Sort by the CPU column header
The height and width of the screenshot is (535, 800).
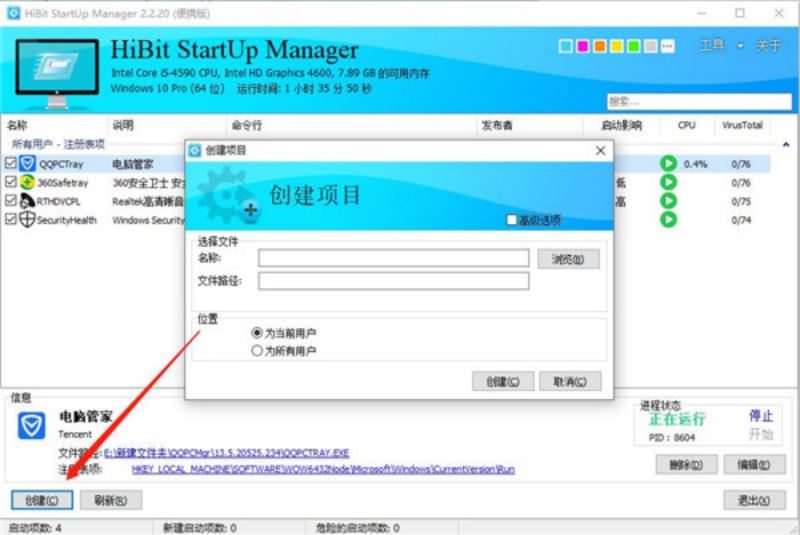click(x=686, y=125)
